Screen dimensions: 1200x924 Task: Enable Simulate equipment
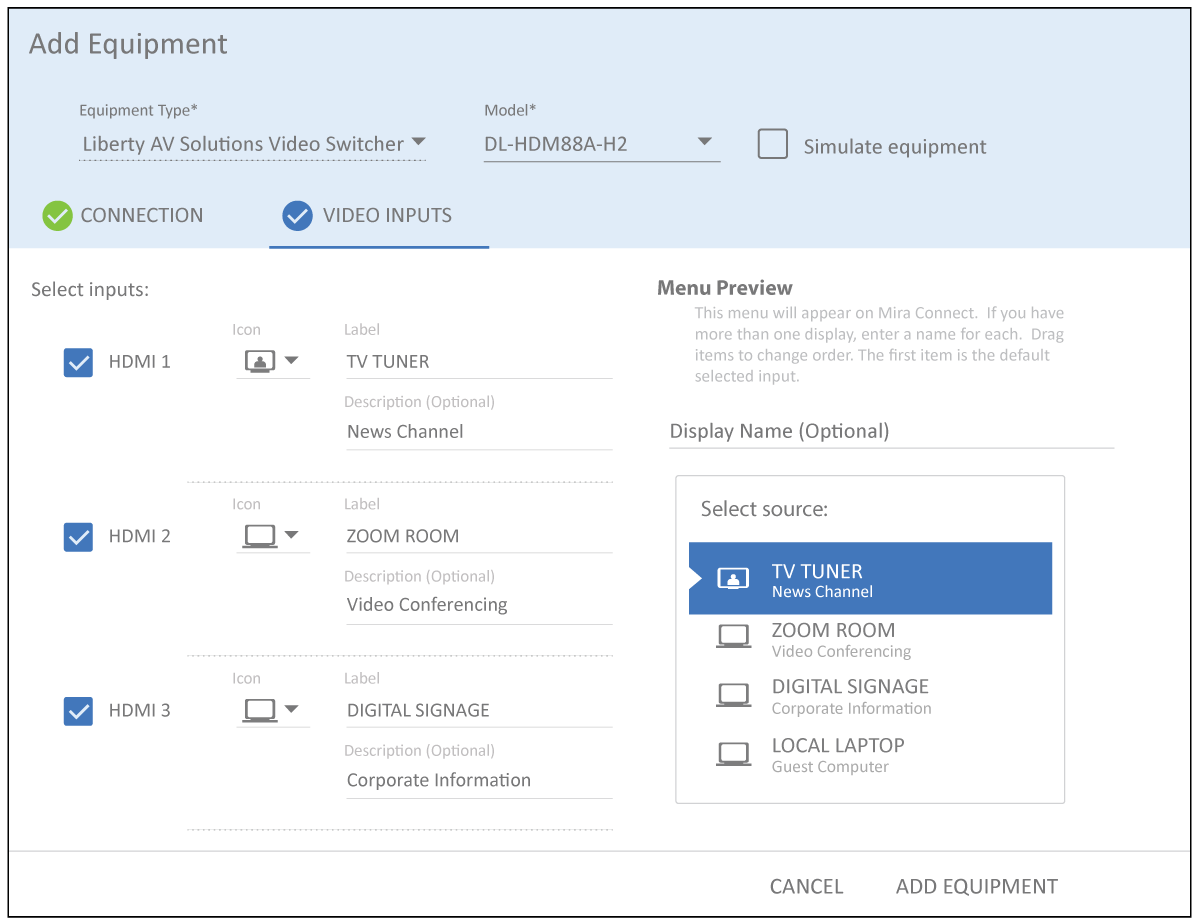click(x=772, y=144)
